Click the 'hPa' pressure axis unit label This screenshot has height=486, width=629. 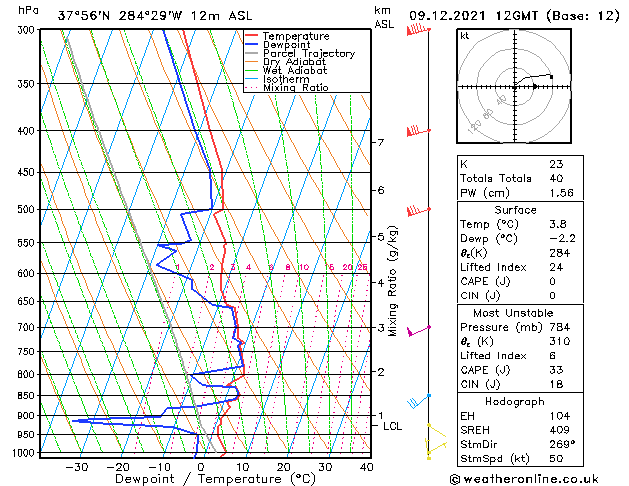(x=28, y=10)
